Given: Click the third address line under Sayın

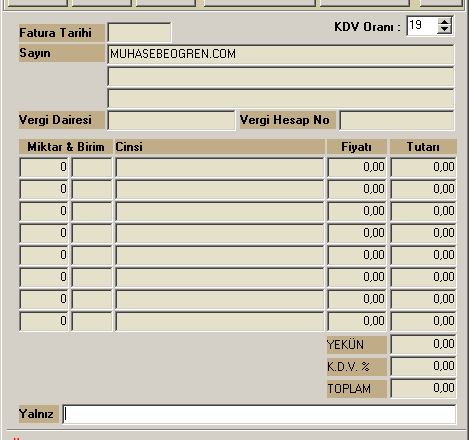Looking at the screenshot, I should coord(281,98).
